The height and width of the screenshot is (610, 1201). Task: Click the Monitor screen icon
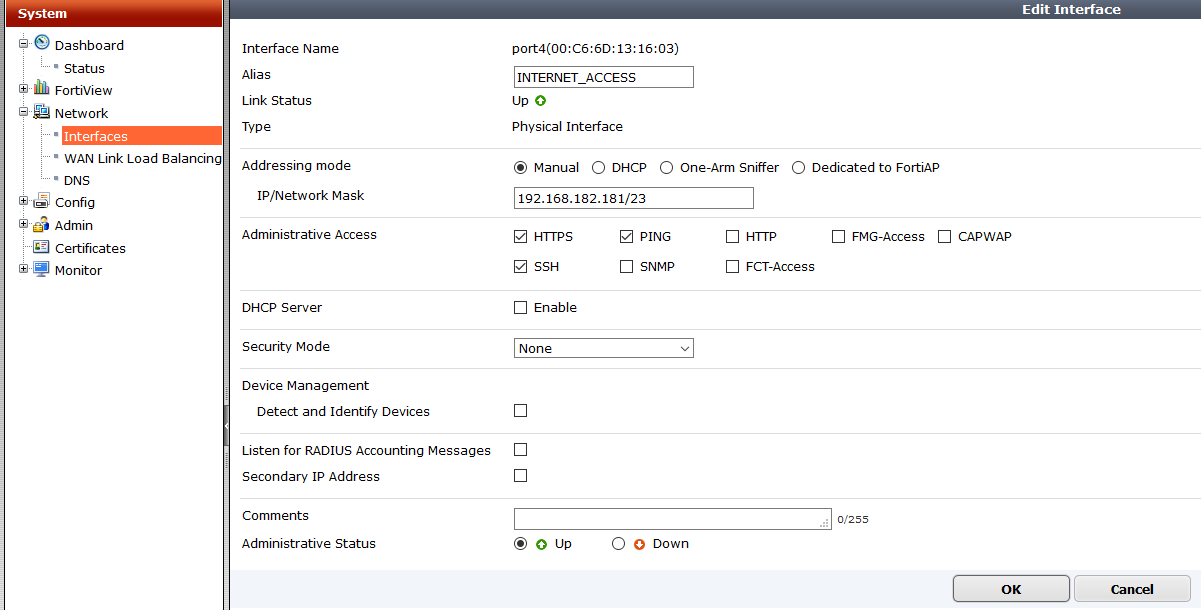pyautogui.click(x=41, y=269)
